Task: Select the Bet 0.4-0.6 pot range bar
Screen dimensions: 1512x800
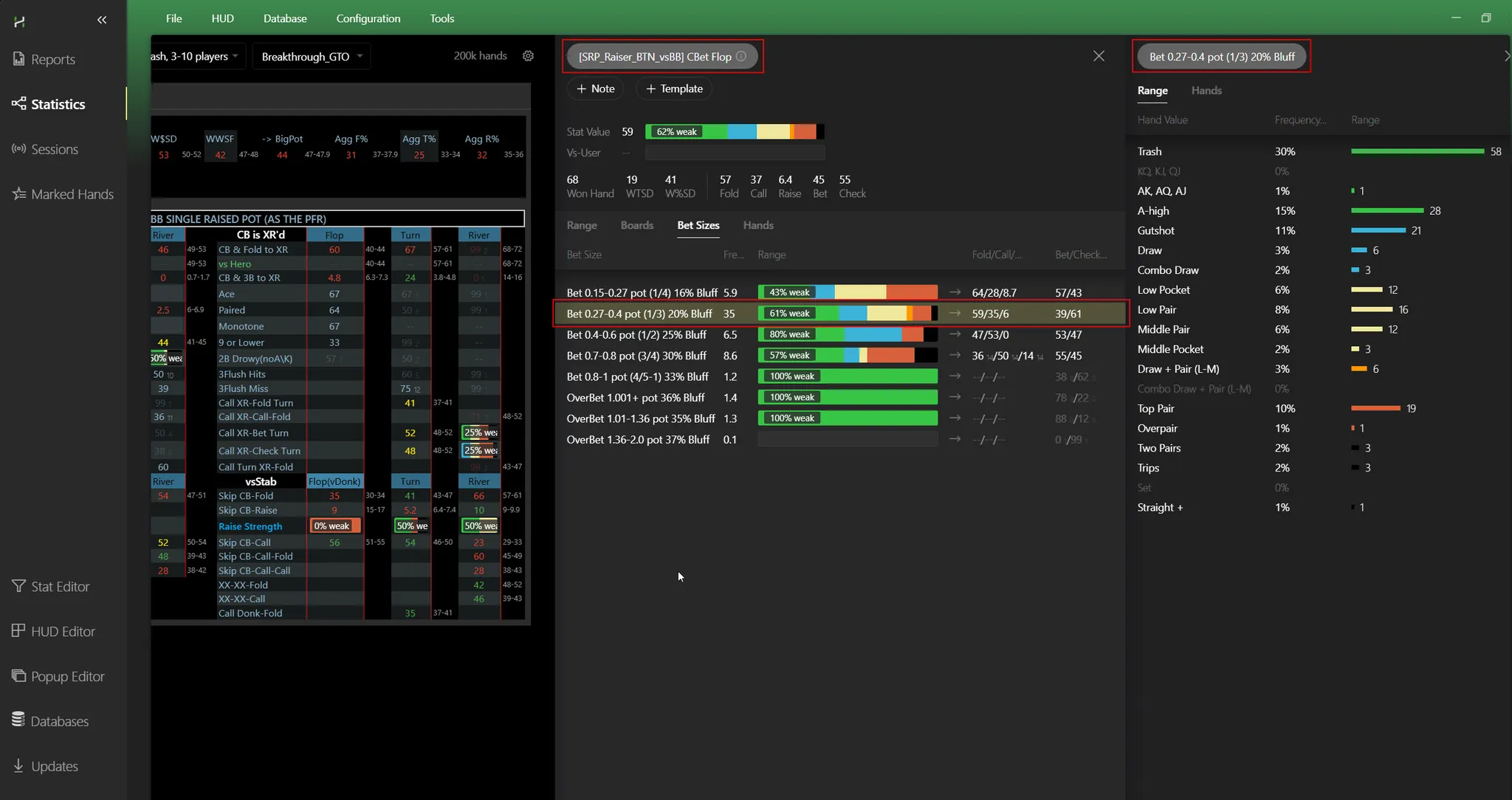Action: tap(847, 334)
